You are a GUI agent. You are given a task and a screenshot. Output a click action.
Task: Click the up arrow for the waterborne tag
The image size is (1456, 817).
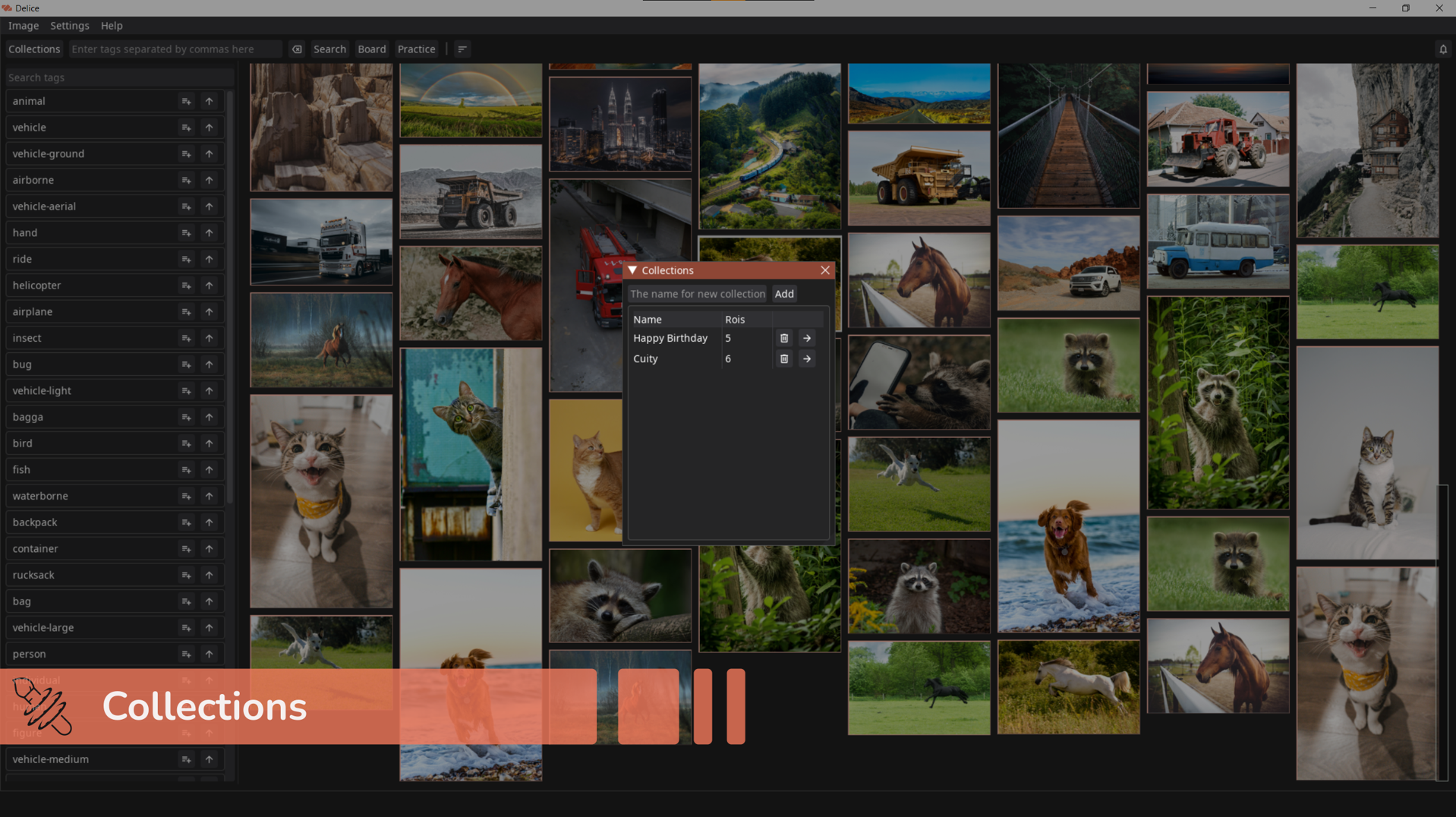(209, 497)
